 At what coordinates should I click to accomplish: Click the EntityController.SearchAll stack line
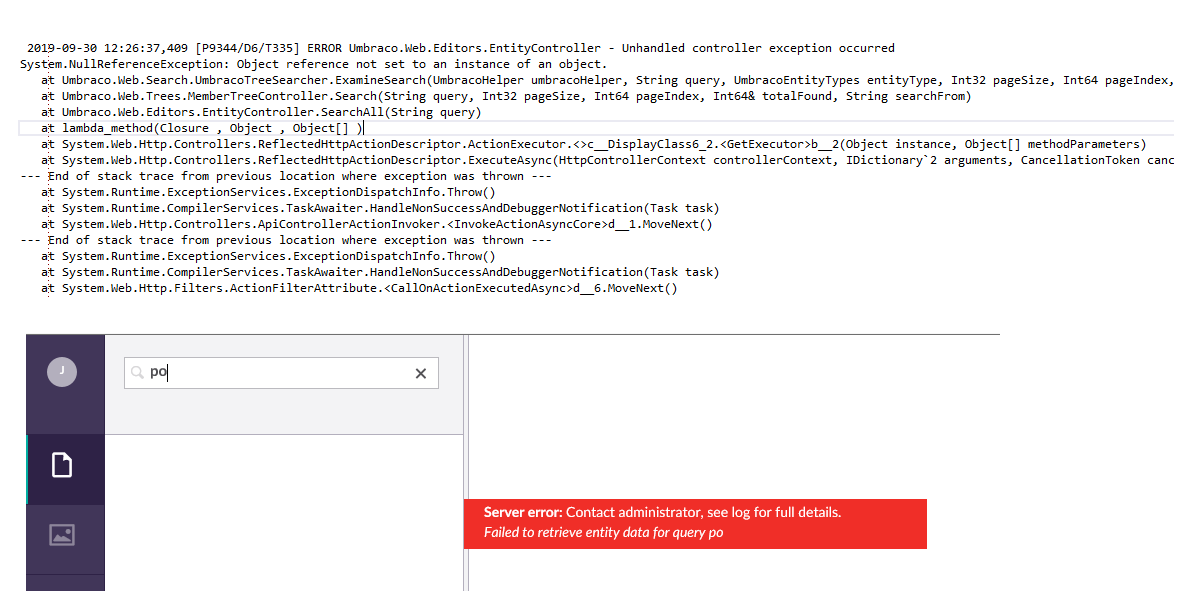coord(261,112)
